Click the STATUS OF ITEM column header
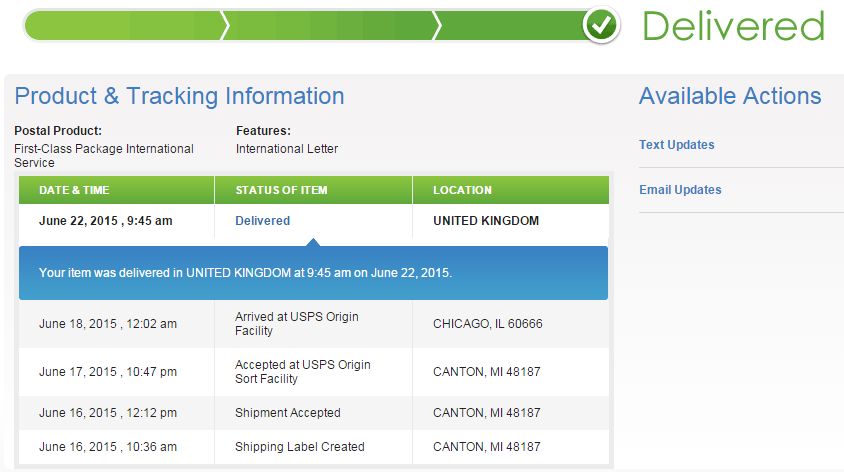This screenshot has width=844, height=472. coord(281,190)
